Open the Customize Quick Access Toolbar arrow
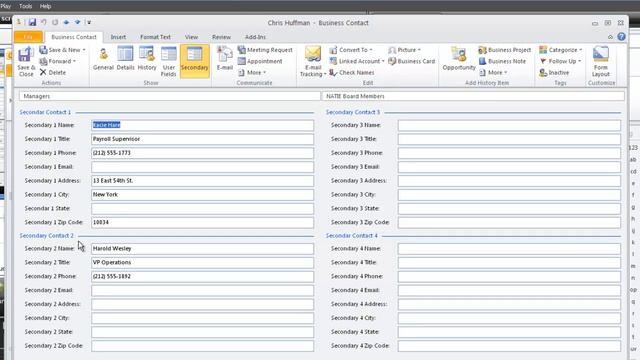 coord(89,22)
